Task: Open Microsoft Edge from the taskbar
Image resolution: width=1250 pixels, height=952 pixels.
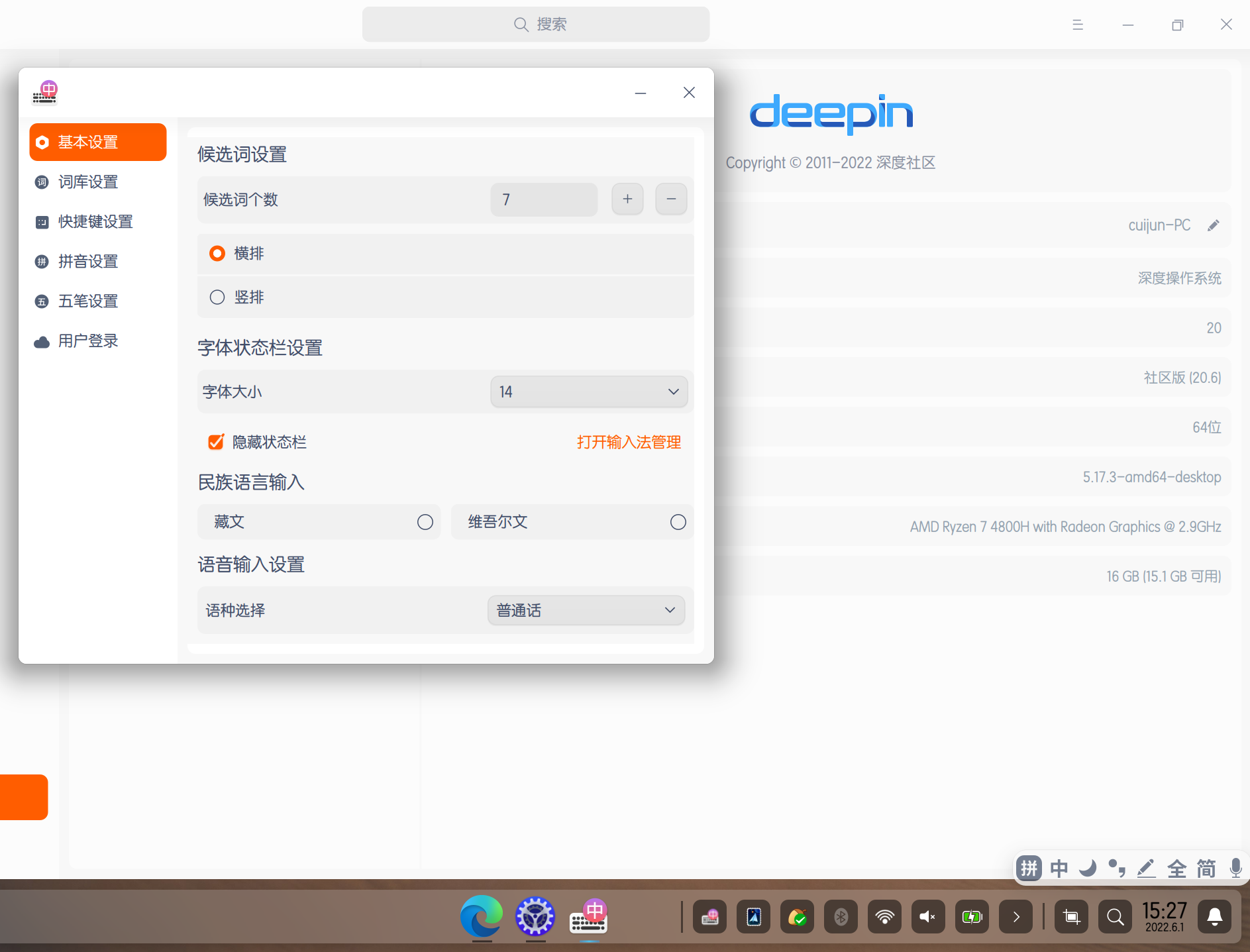Action: [x=482, y=916]
